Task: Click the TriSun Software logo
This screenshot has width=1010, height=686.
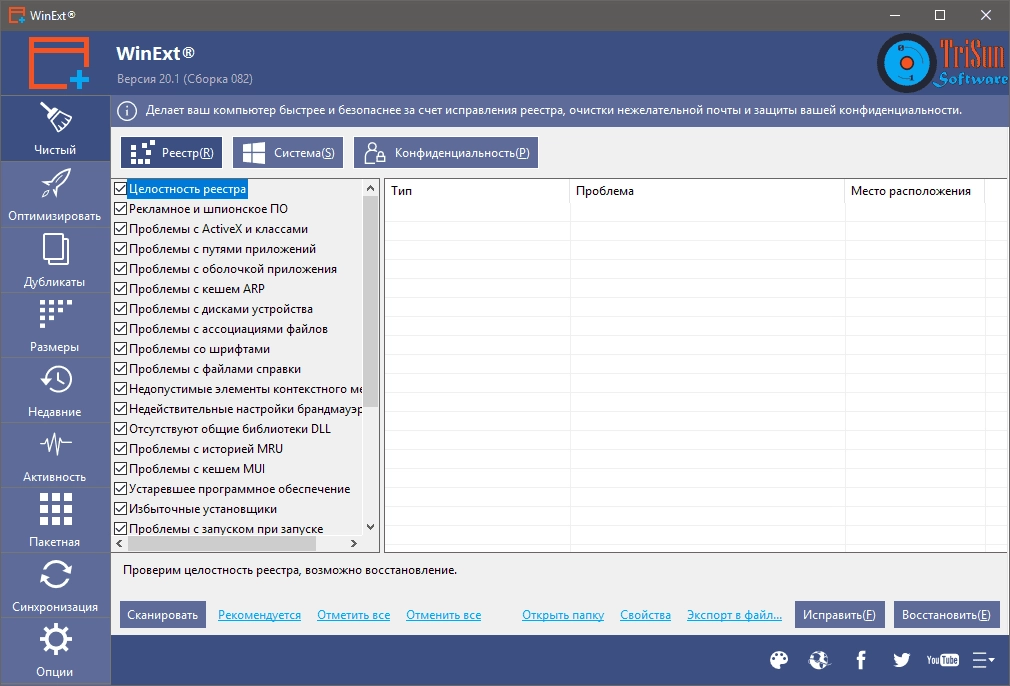Action: [x=942, y=63]
